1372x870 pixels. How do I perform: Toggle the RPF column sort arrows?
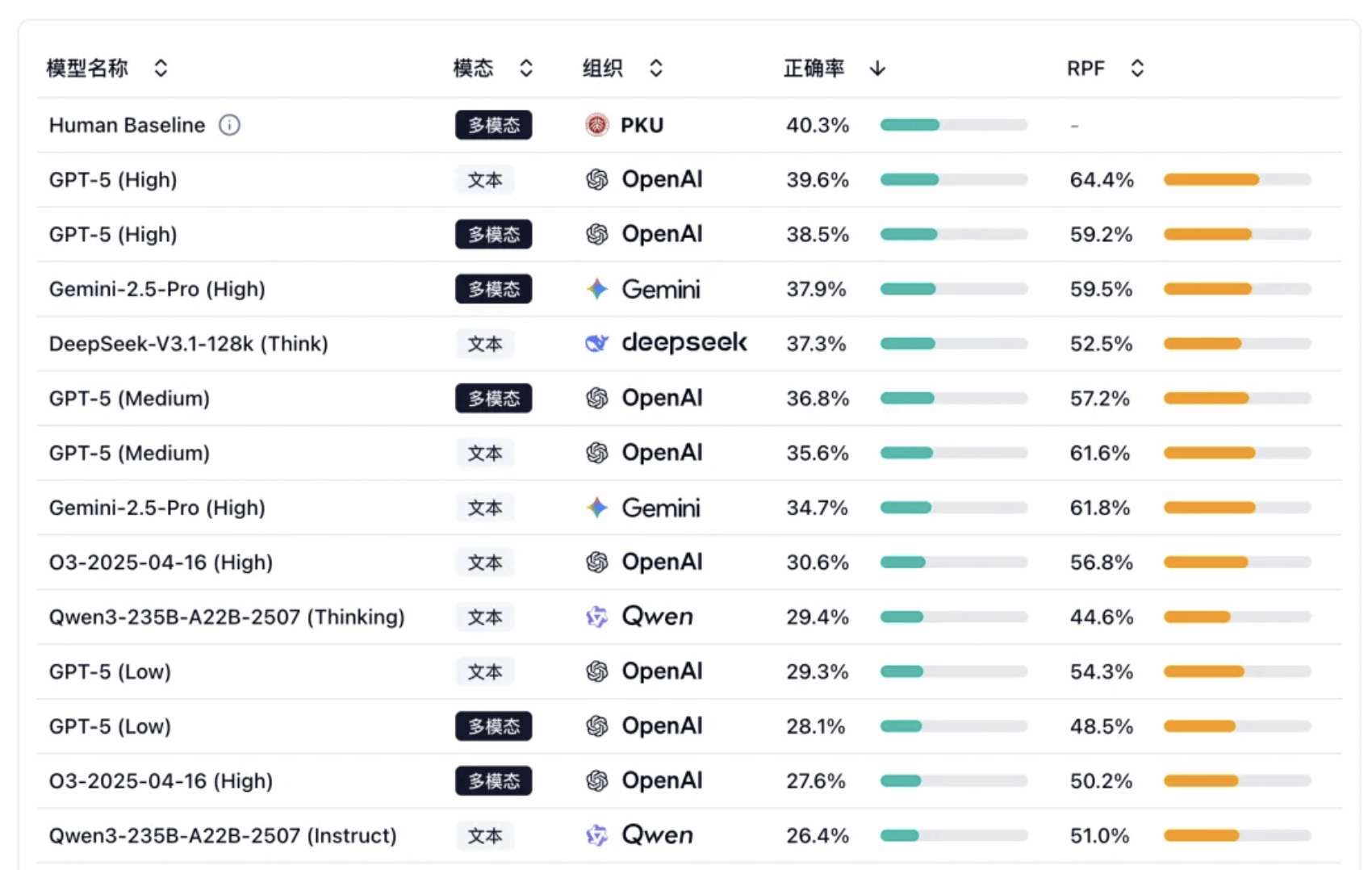(1137, 69)
